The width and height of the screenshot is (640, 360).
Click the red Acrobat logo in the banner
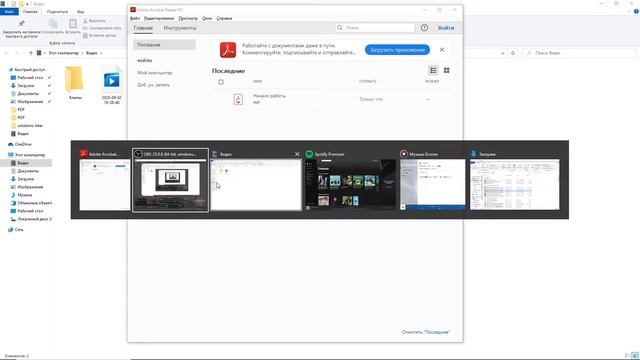pos(228,50)
